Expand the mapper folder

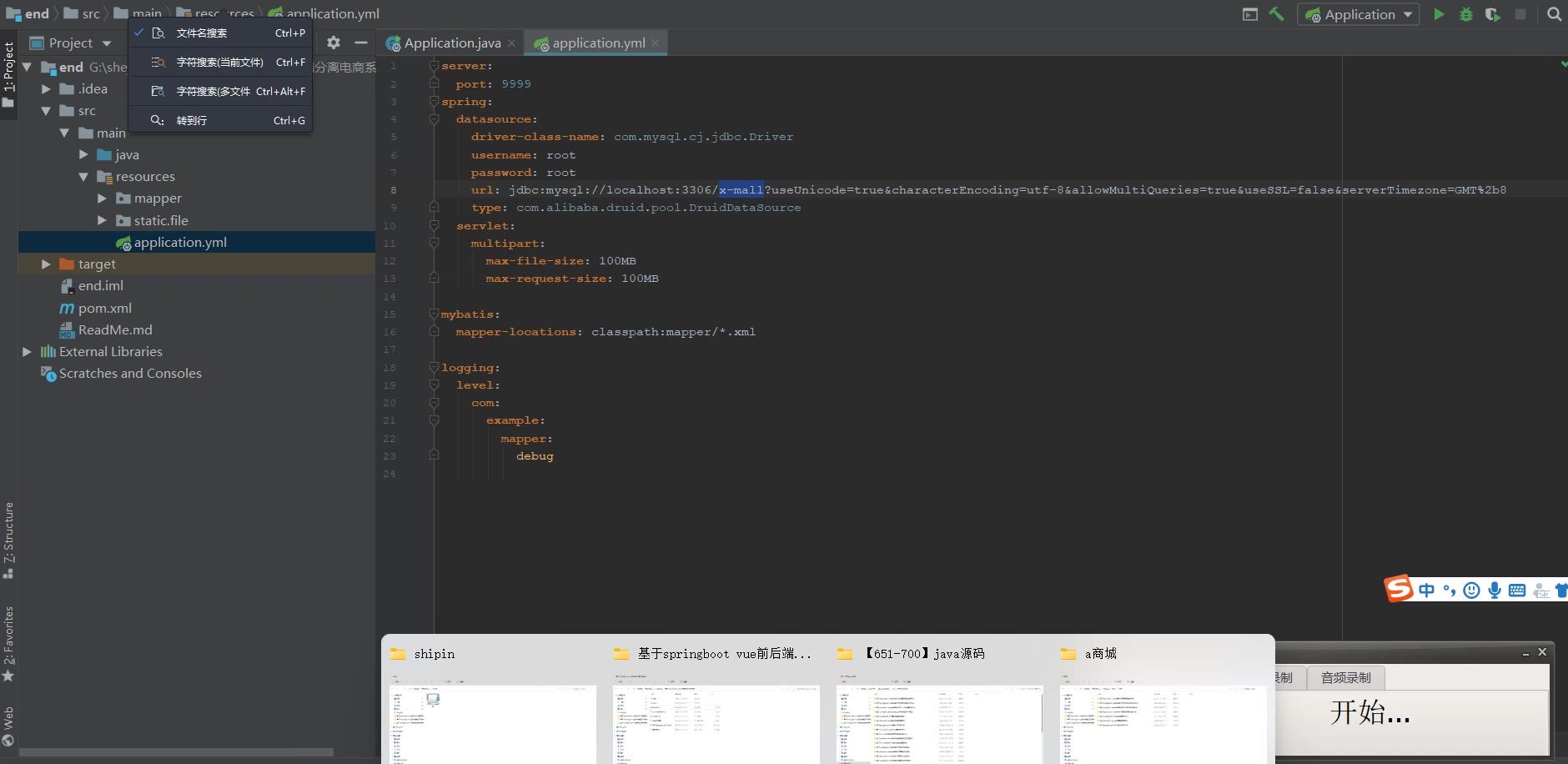coord(102,199)
